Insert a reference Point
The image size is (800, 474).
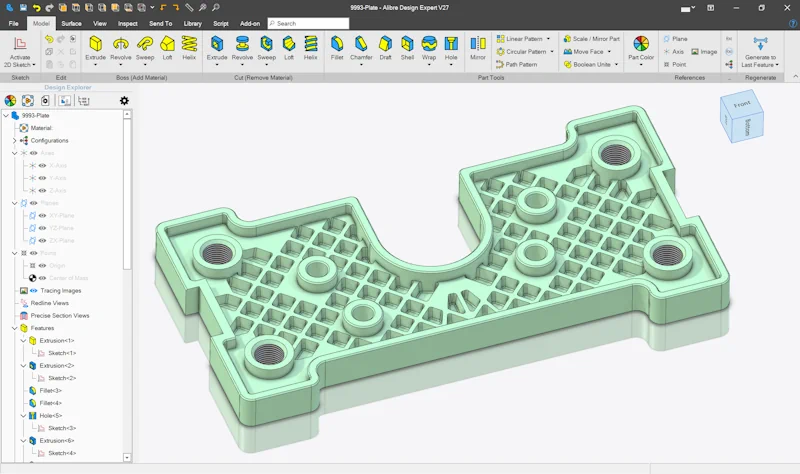(674, 64)
